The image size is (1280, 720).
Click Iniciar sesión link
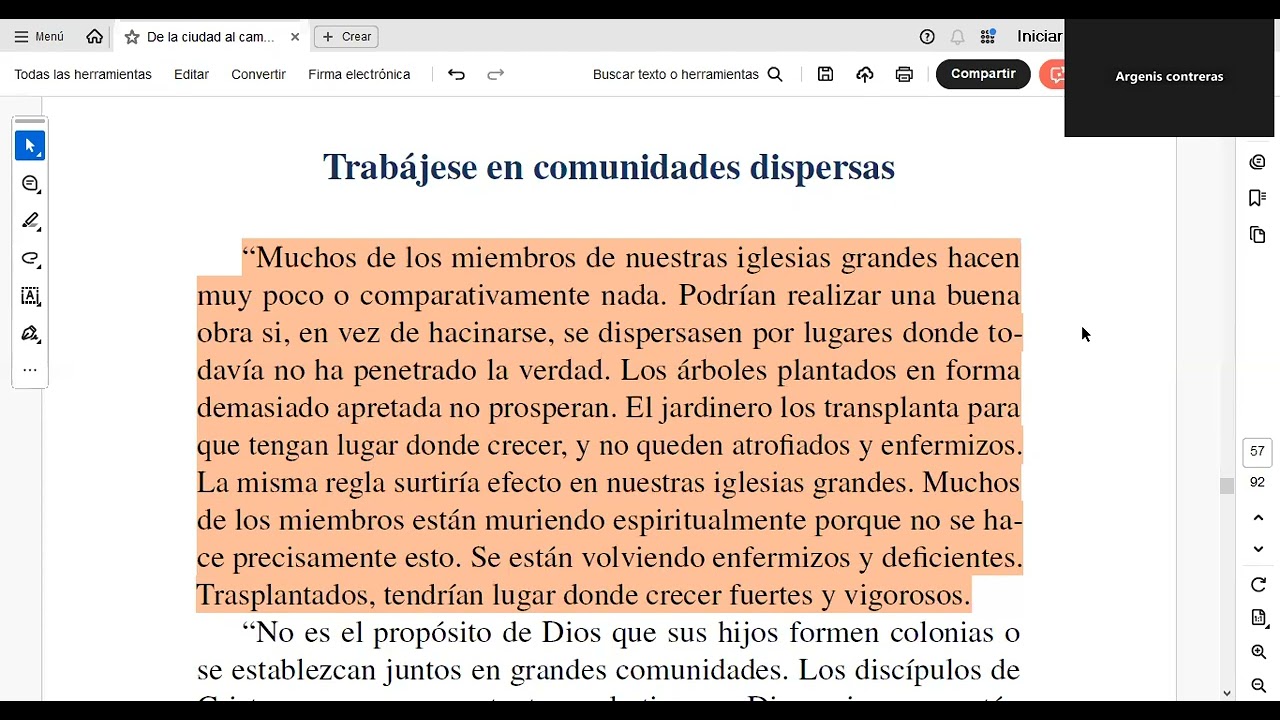click(x=1039, y=36)
